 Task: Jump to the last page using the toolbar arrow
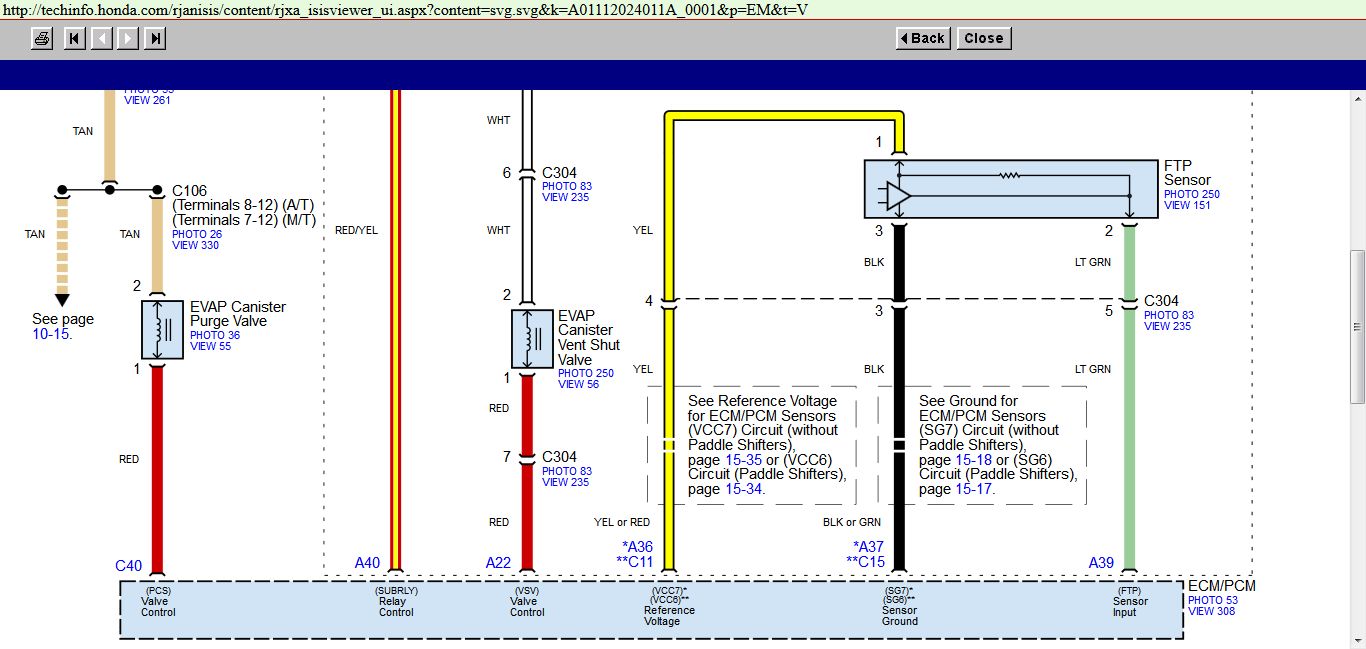click(155, 38)
